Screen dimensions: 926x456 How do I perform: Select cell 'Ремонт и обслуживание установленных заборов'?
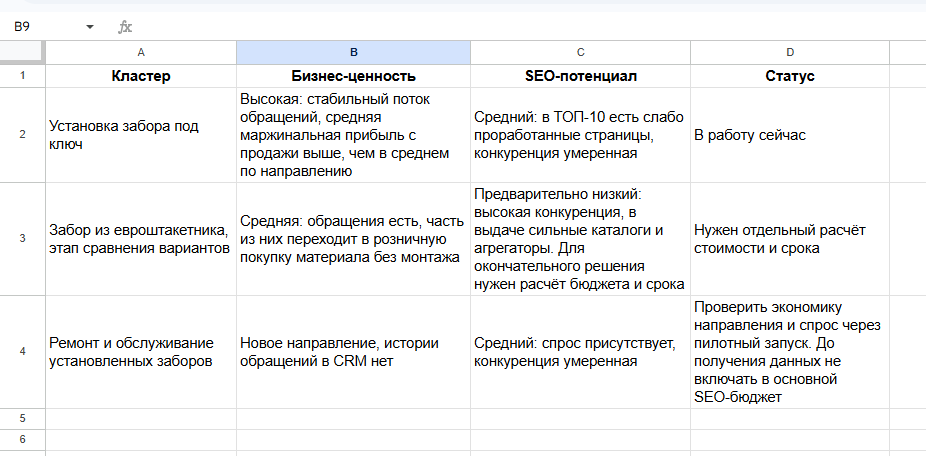point(141,351)
